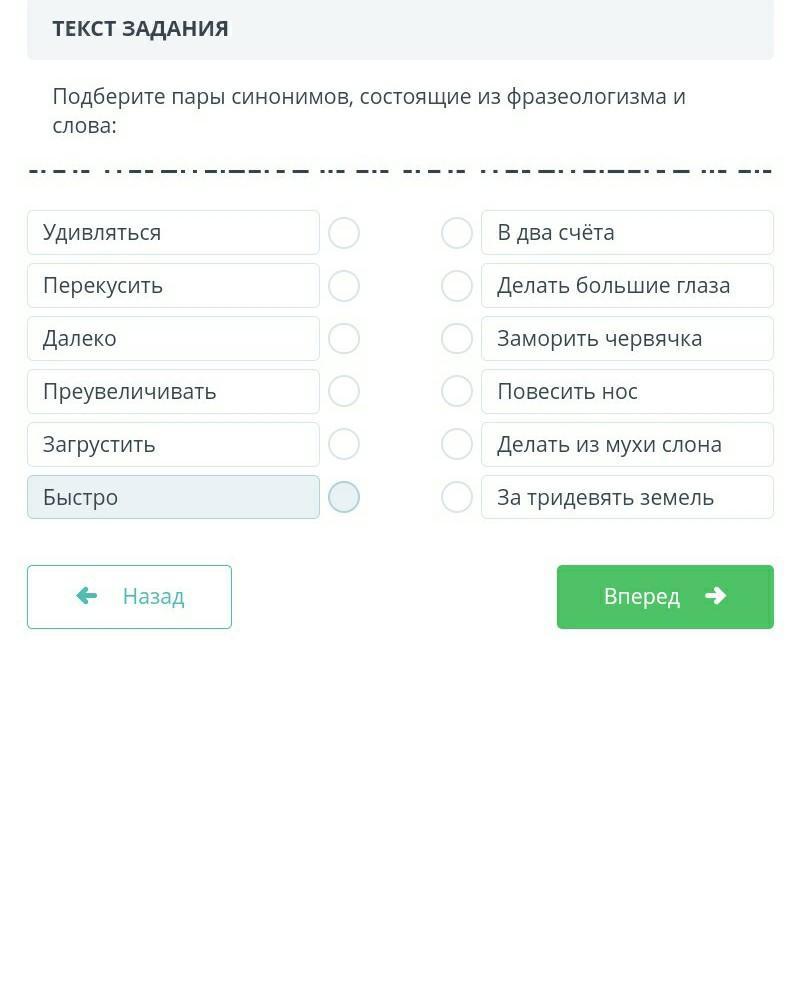The width and height of the screenshot is (800, 992).
Task: Select the radio circle next to Перекусить
Action: pyautogui.click(x=344, y=286)
